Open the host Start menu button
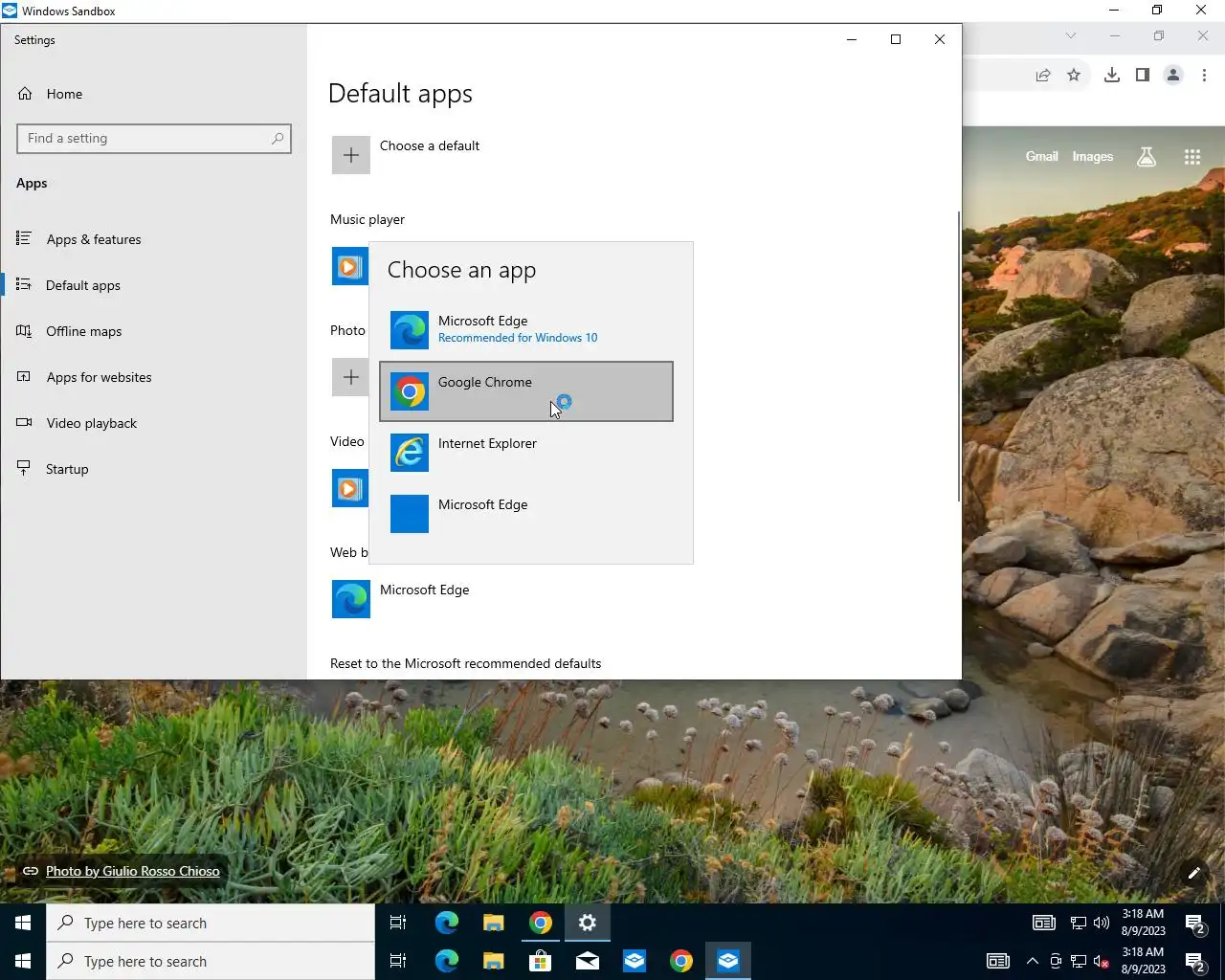1225x980 pixels. click(x=23, y=961)
